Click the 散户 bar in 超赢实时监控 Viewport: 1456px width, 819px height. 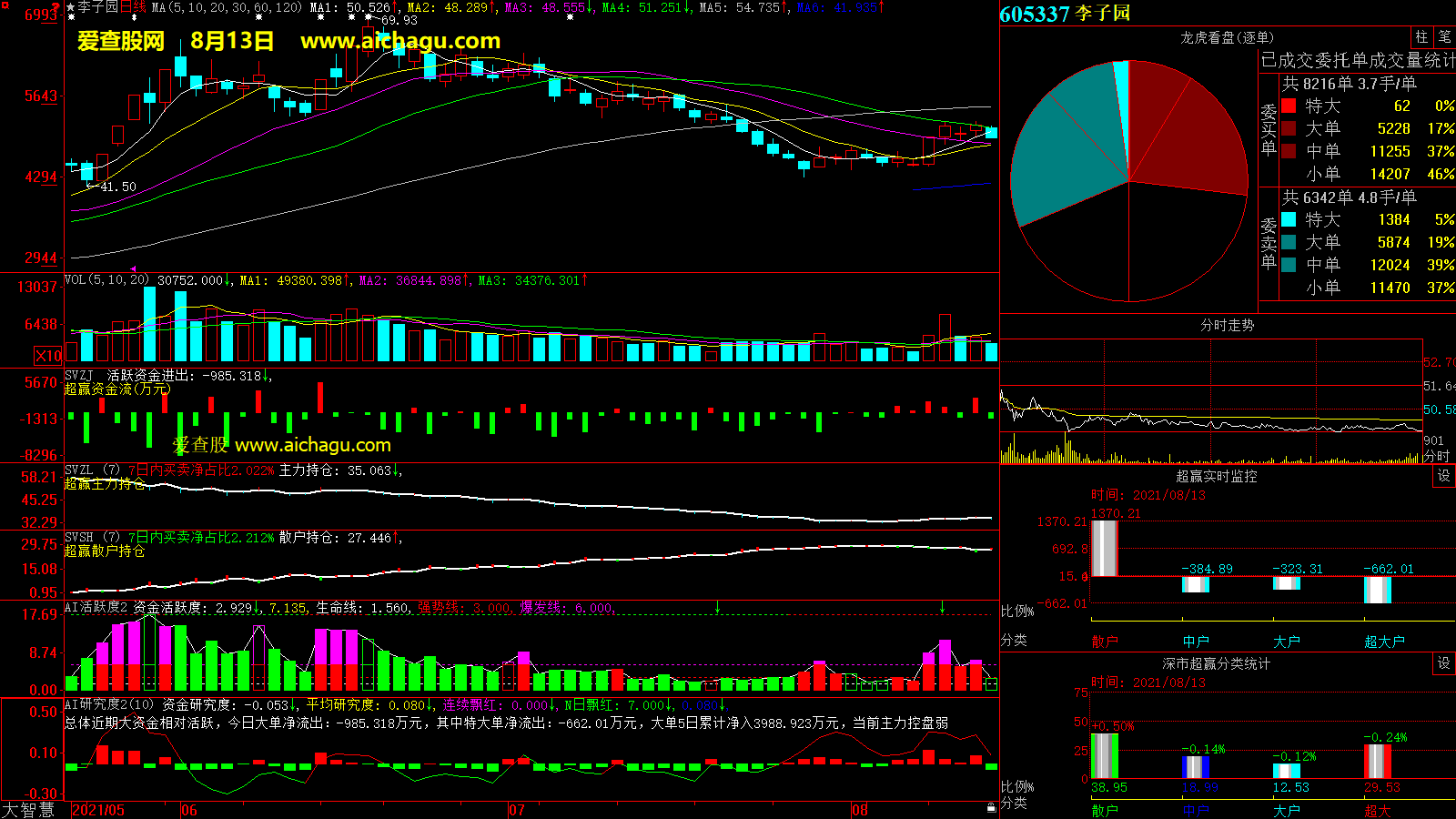point(1104,548)
